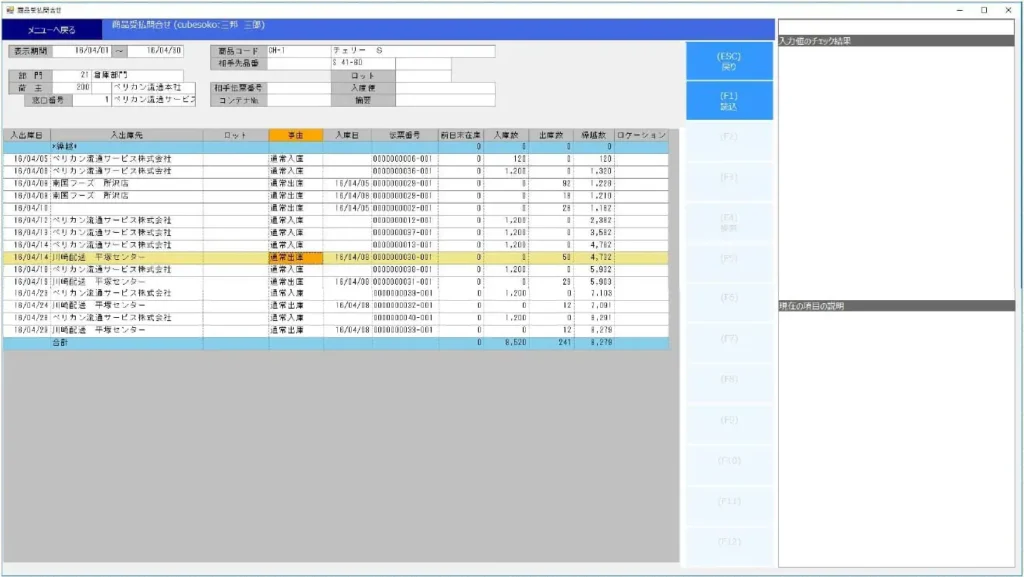Viewport: 1024px width, 577px height.
Task: Click the application icon in title bar
Action: pos(9,9)
